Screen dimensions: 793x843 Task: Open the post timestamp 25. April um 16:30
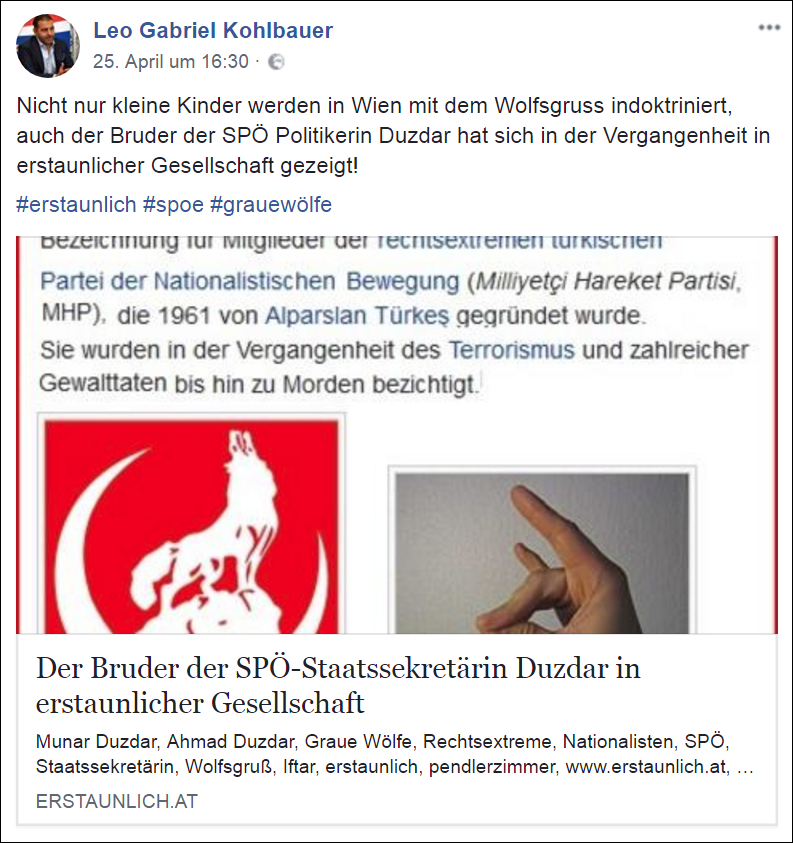pyautogui.click(x=170, y=62)
